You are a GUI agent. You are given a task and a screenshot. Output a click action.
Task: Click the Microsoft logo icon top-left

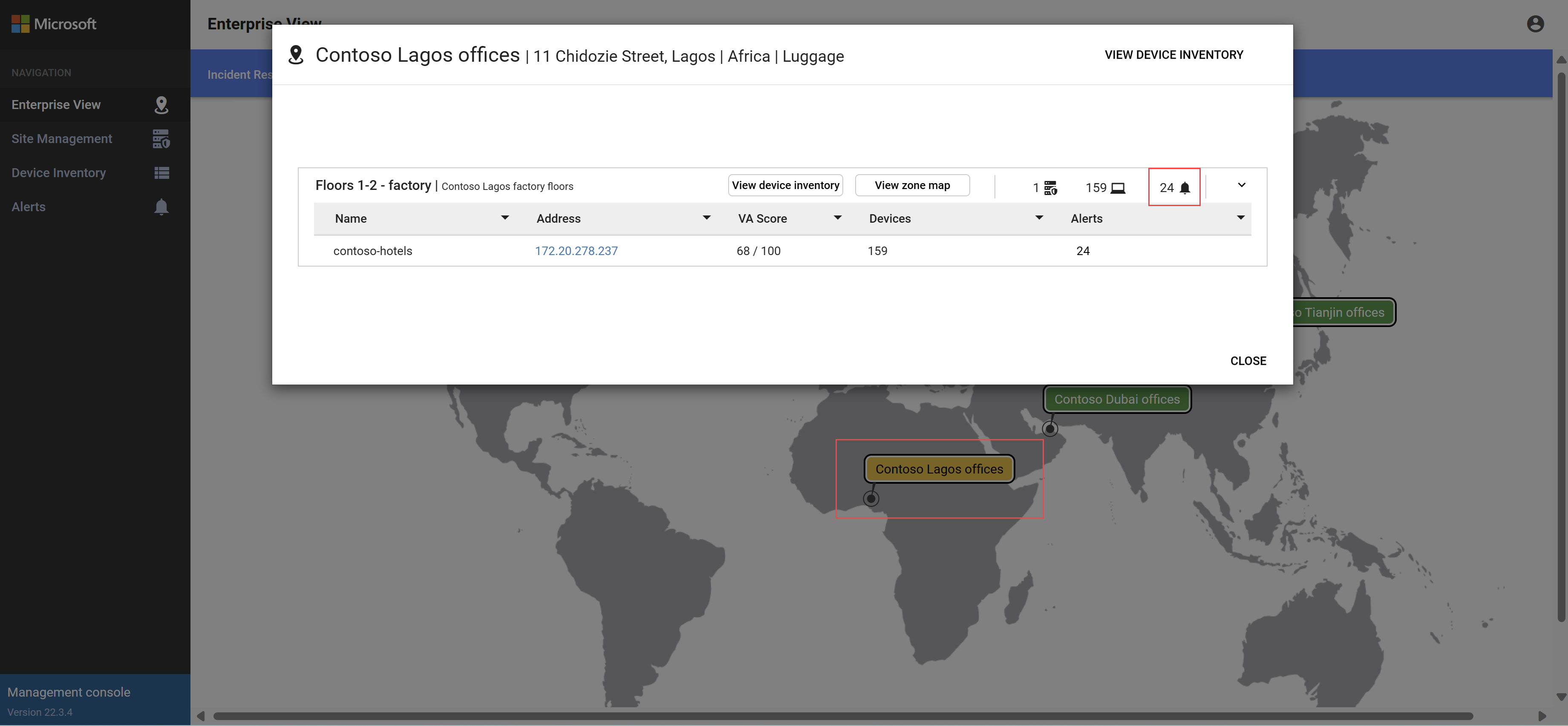point(20,22)
